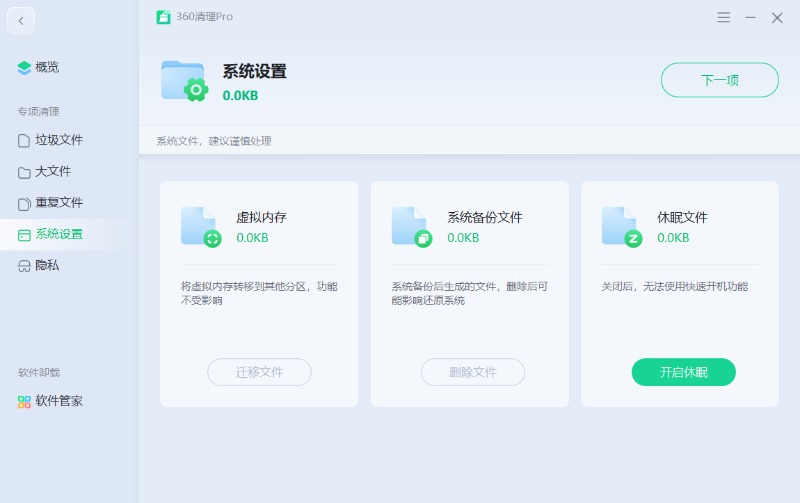The width and height of the screenshot is (800, 503).
Task: Click the system settings folder gear icon
Action: tap(185, 81)
